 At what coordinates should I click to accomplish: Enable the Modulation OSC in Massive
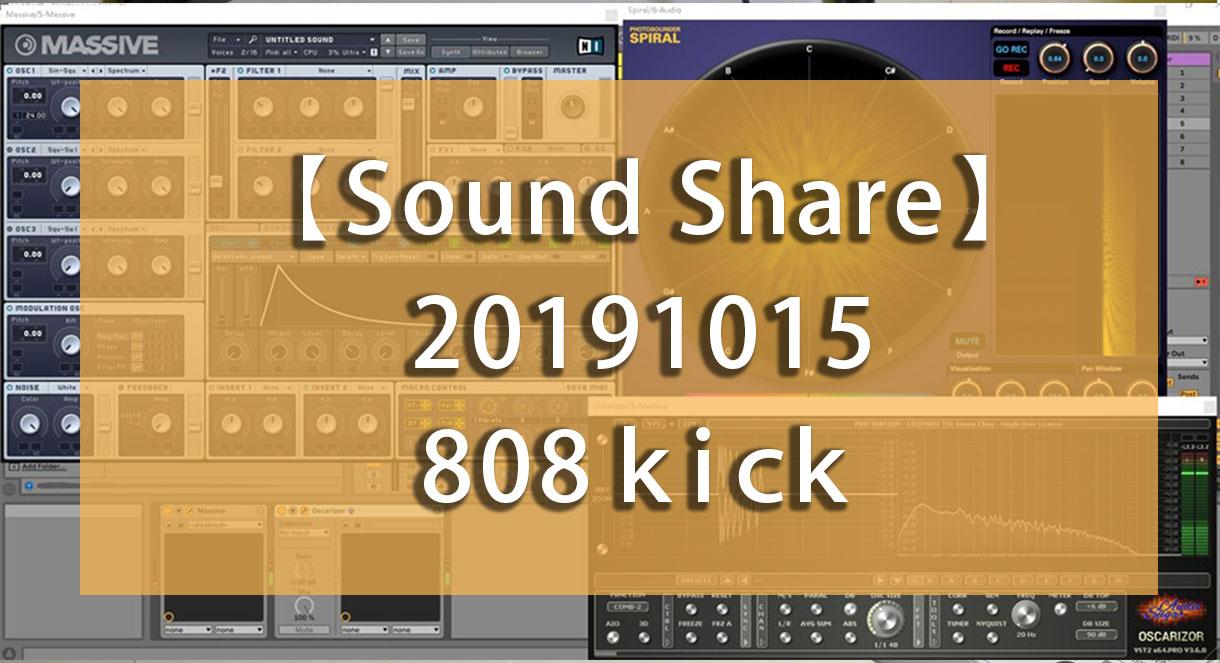tap(10, 309)
